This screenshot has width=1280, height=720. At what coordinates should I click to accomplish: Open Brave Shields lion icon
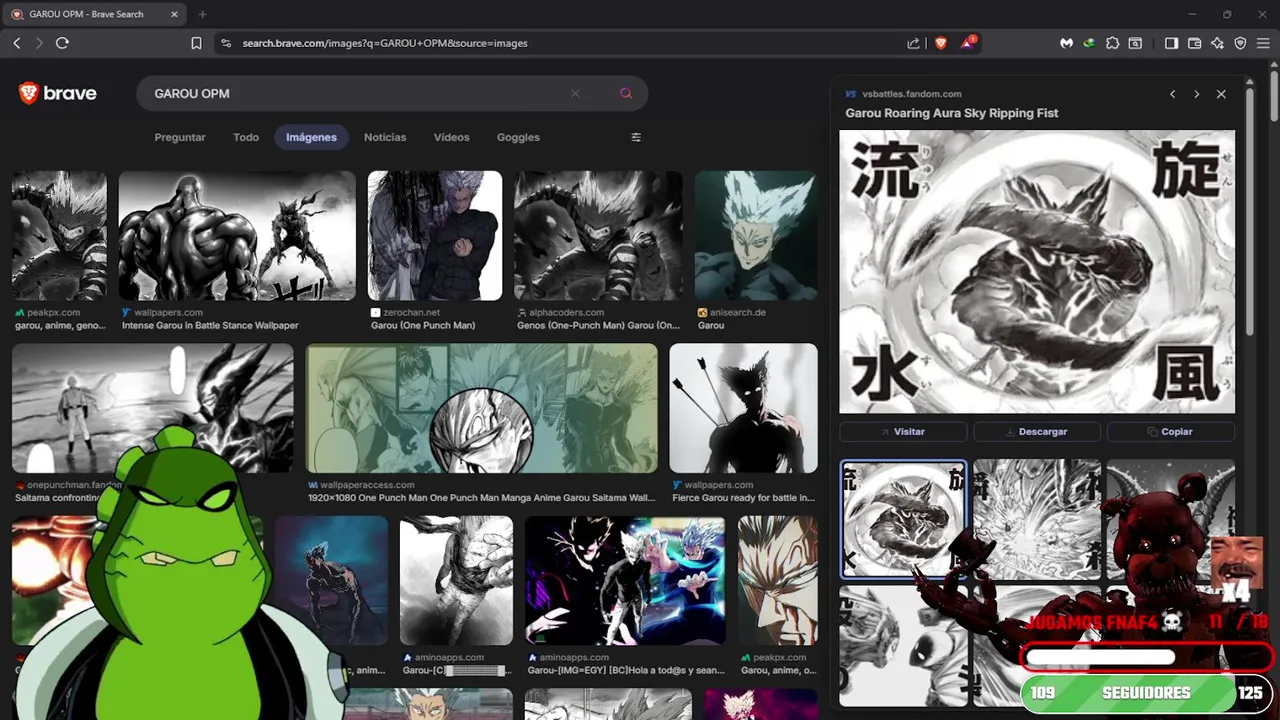pos(940,43)
